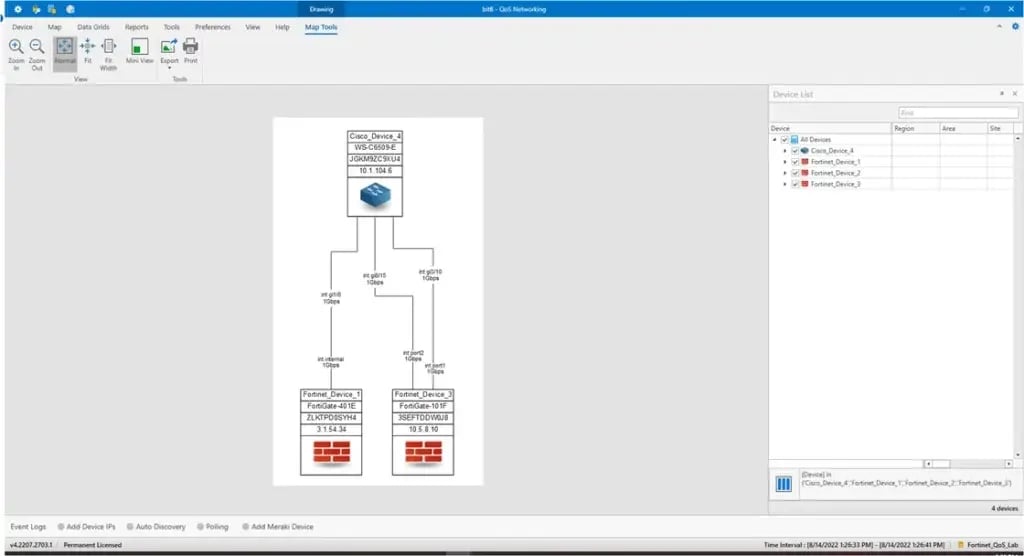Viewport: 1024px width, 556px height.
Task: Close the Device List panel
Action: 1015,94
